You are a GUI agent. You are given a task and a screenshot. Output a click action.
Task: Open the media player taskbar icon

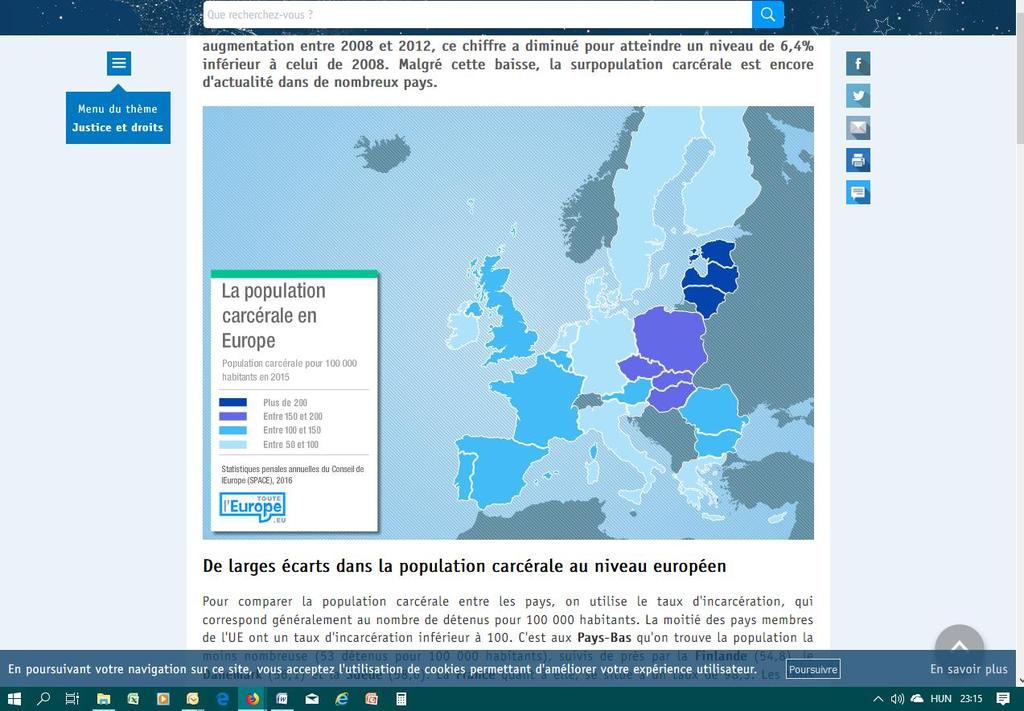[x=163, y=699]
